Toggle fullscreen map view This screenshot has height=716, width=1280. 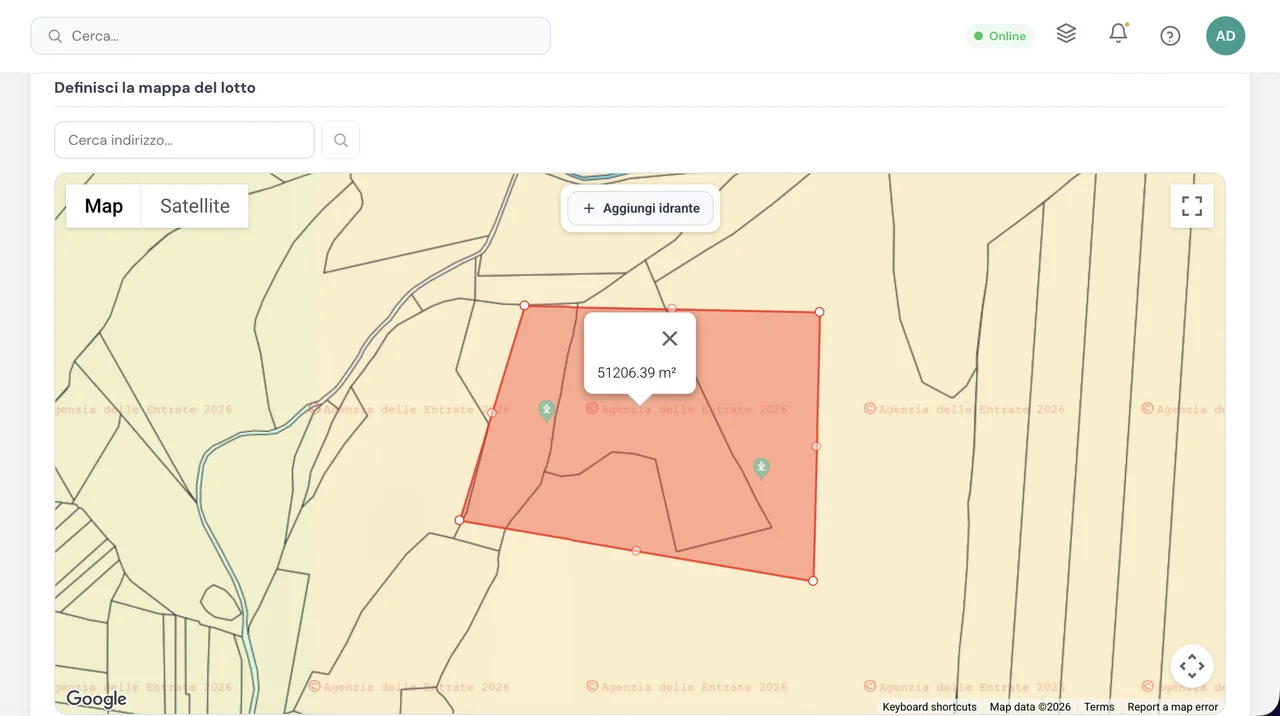1192,206
